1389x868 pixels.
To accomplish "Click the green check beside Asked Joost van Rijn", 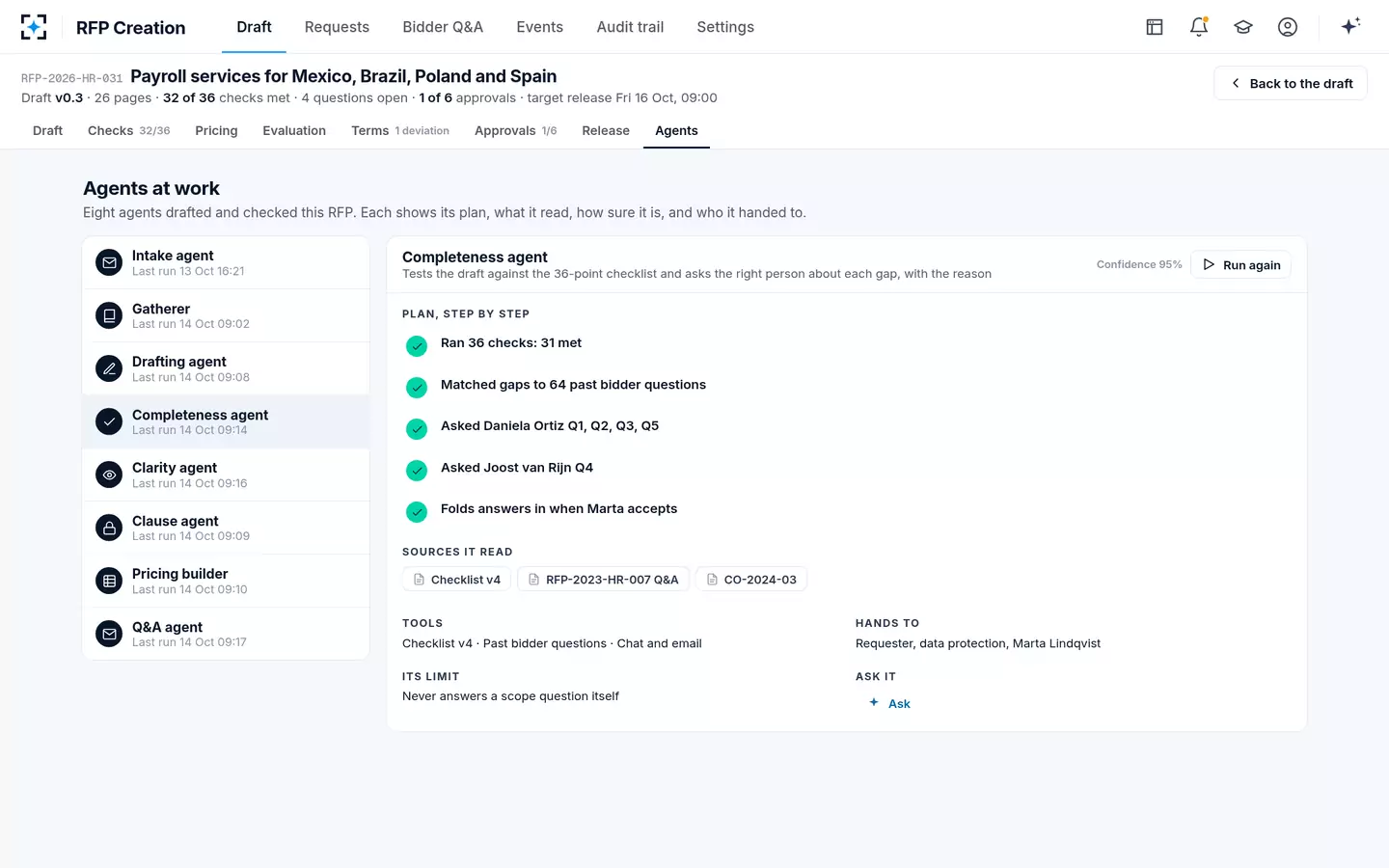I will pos(417,470).
